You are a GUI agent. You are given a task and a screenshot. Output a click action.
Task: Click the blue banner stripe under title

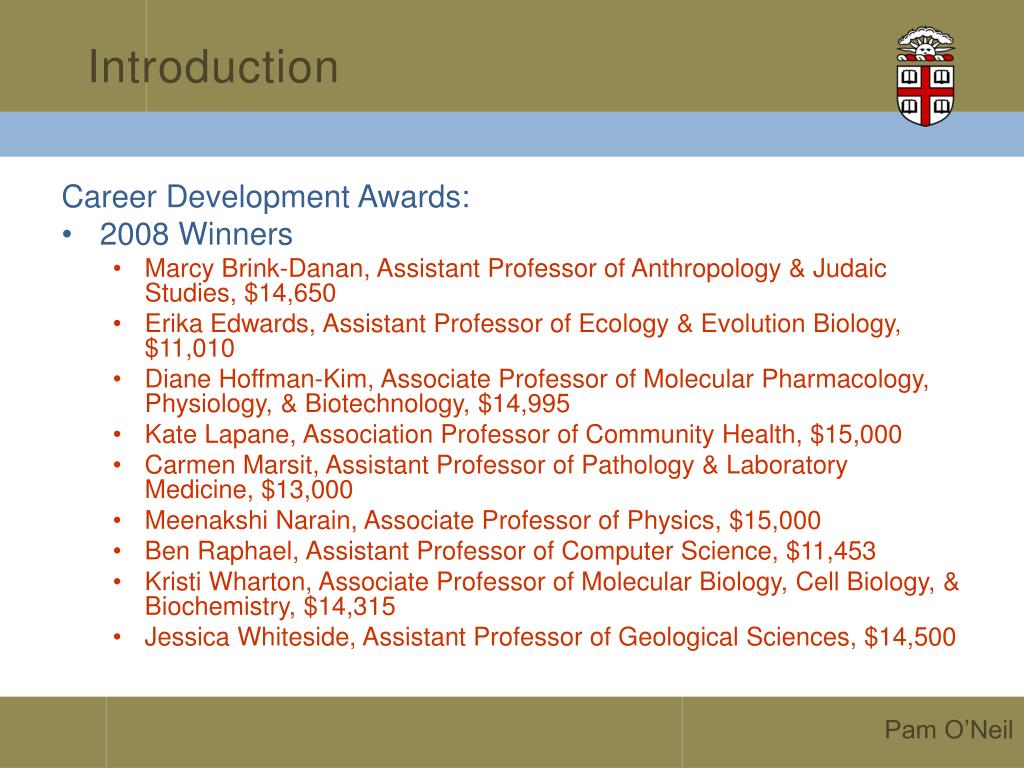512,134
